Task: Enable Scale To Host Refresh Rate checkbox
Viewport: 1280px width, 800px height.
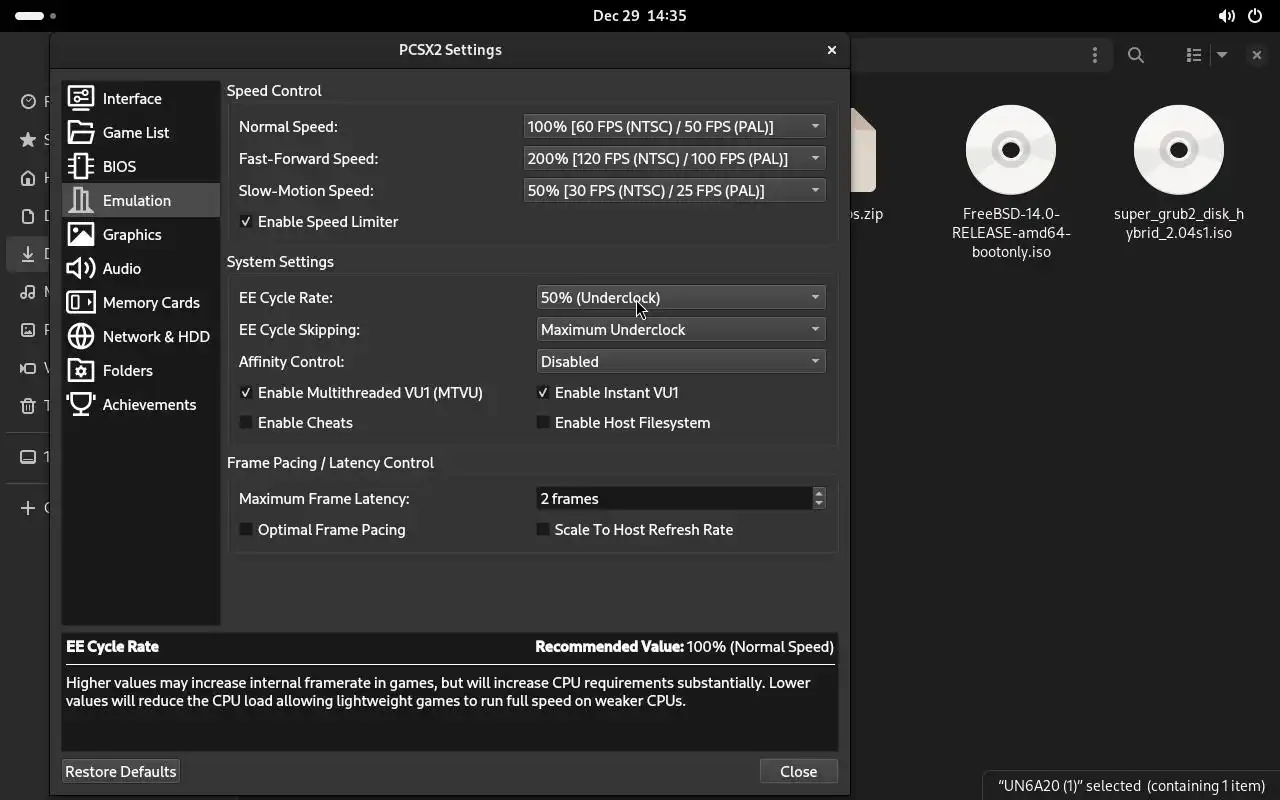Action: pyautogui.click(x=543, y=530)
